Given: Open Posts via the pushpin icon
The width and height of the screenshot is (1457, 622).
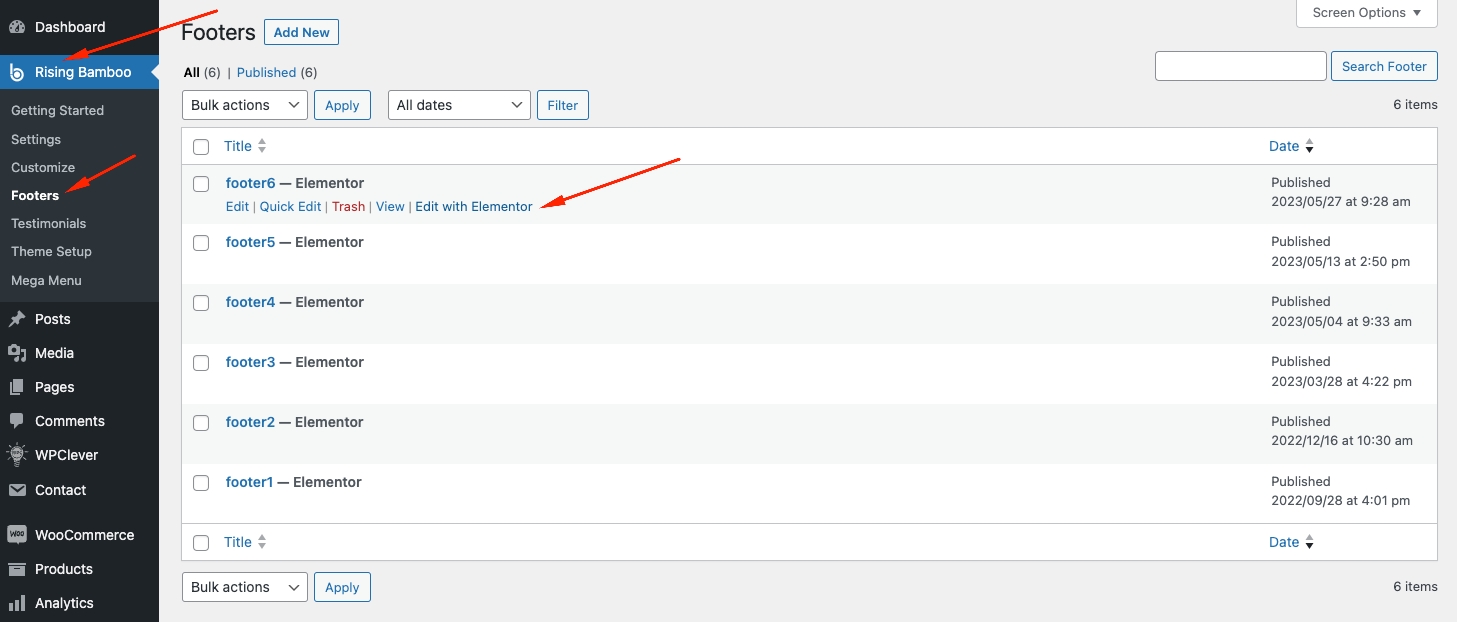Looking at the screenshot, I should coord(17,319).
